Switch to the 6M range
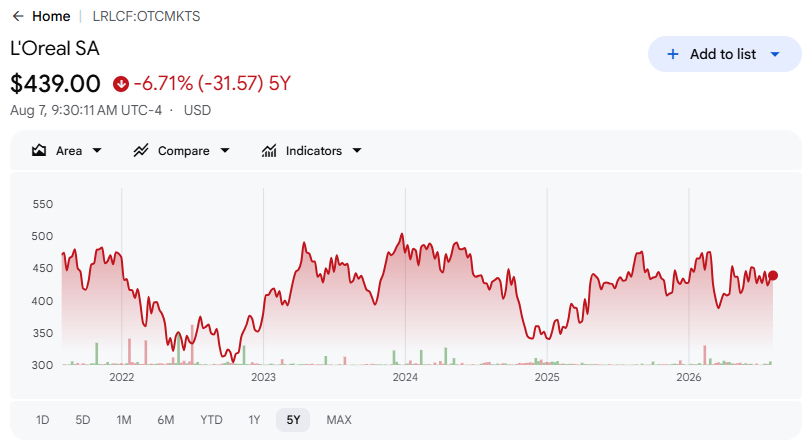 [x=166, y=420]
